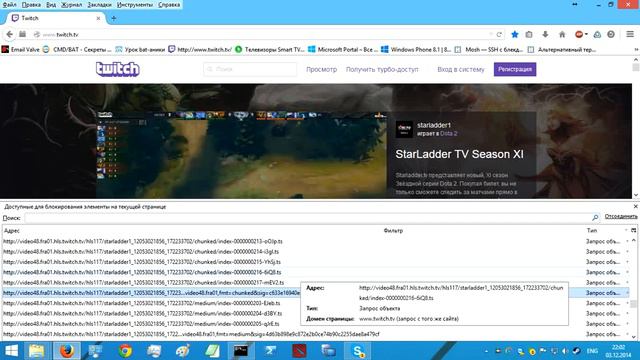Viewport: 640px width, 360px height.
Task: Click the Adblock Plus ABP icon
Action: 579,34
